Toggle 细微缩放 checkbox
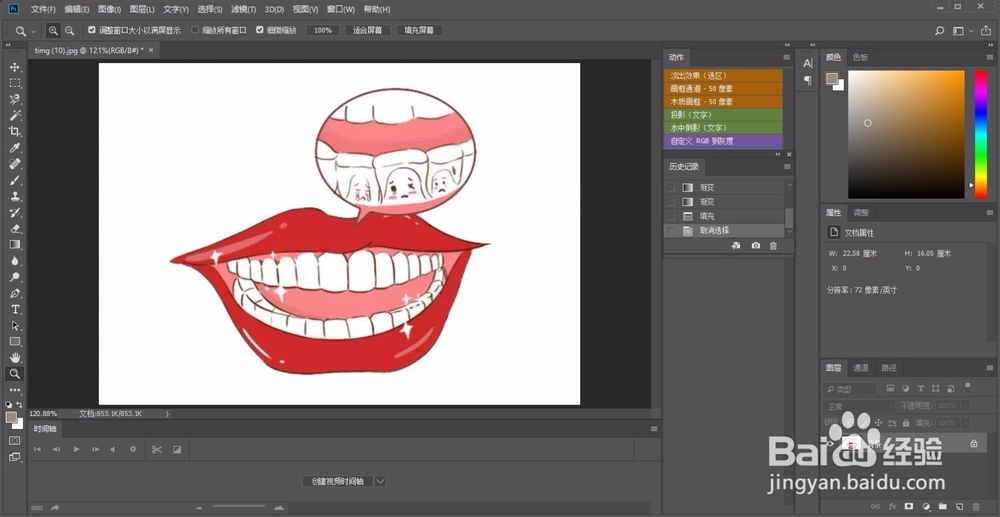 coord(260,30)
